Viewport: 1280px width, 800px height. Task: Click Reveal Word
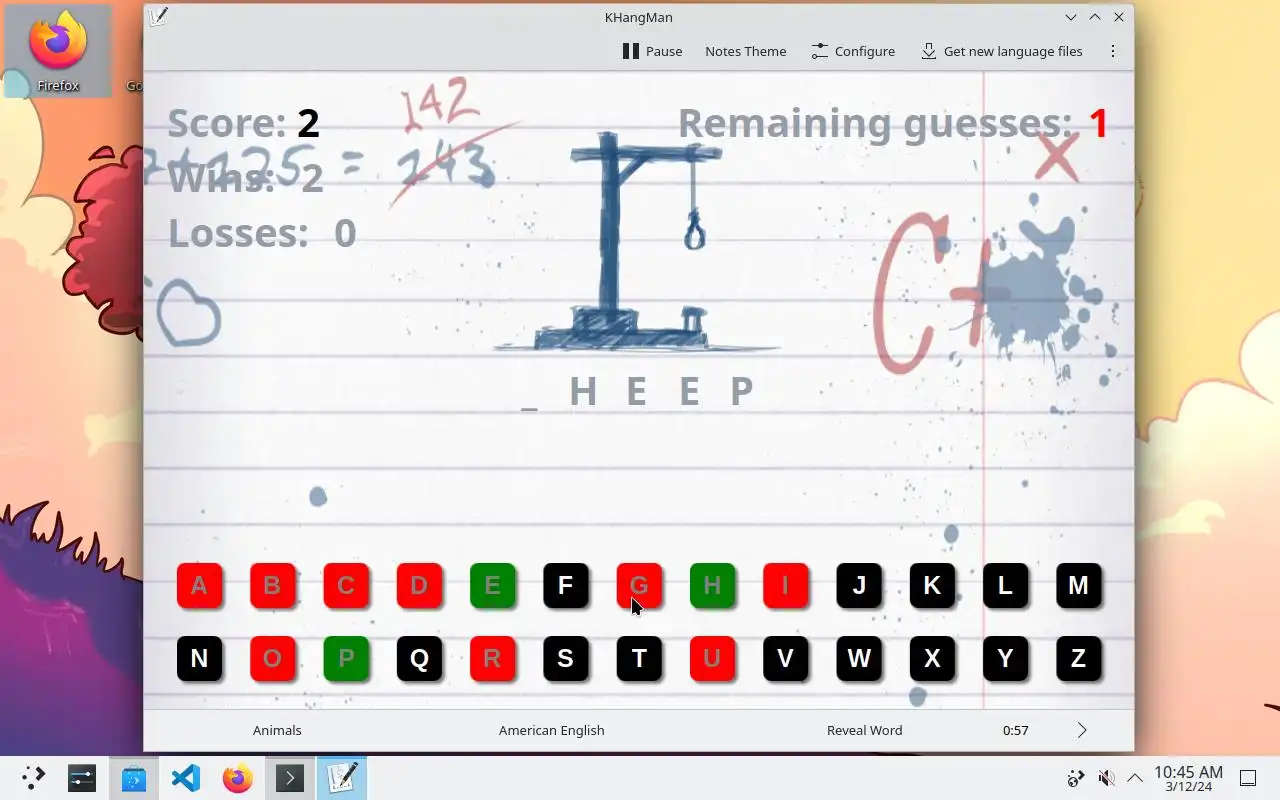coord(864,730)
